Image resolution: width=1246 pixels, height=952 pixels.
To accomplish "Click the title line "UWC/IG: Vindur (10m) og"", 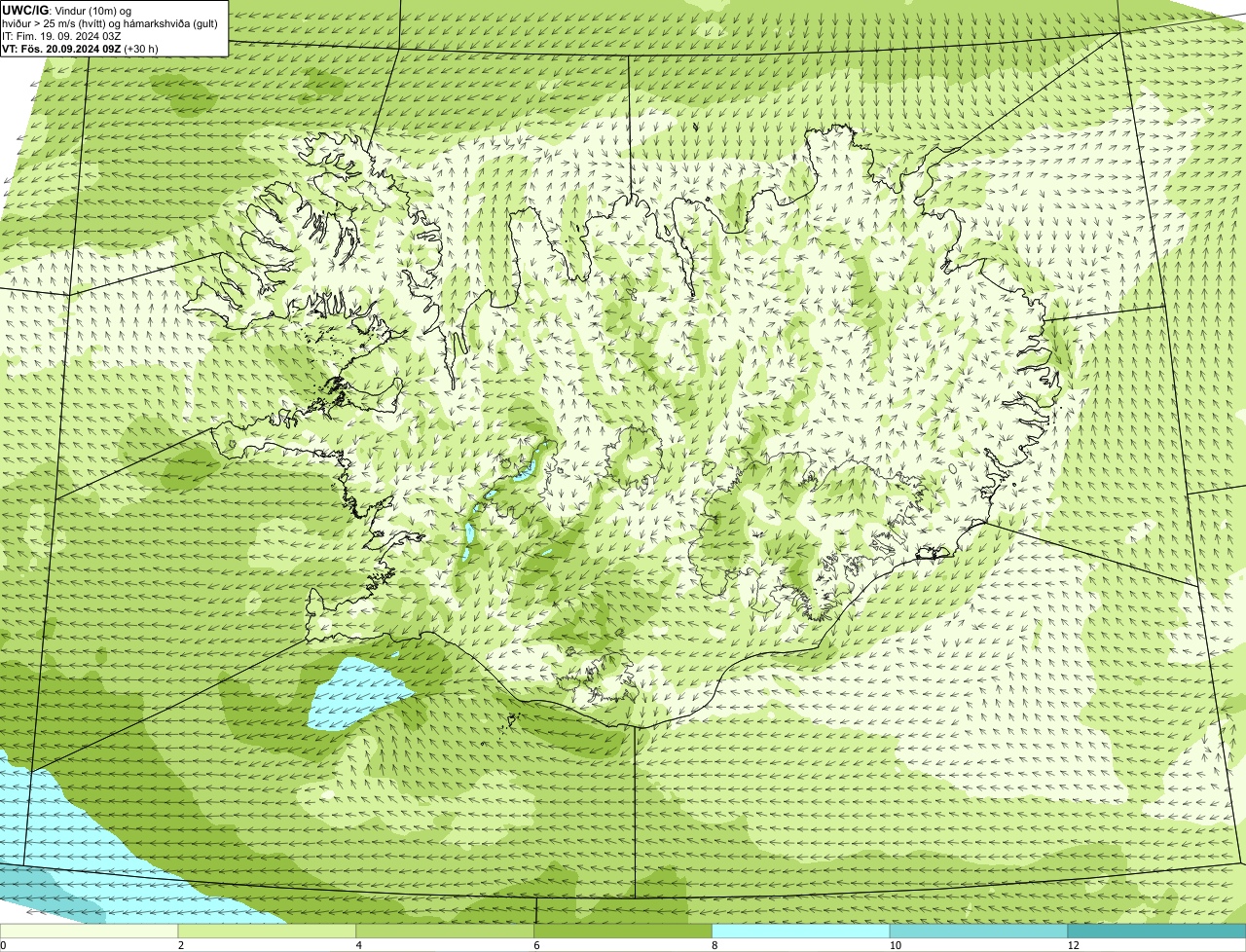I will pyautogui.click(x=67, y=10).
